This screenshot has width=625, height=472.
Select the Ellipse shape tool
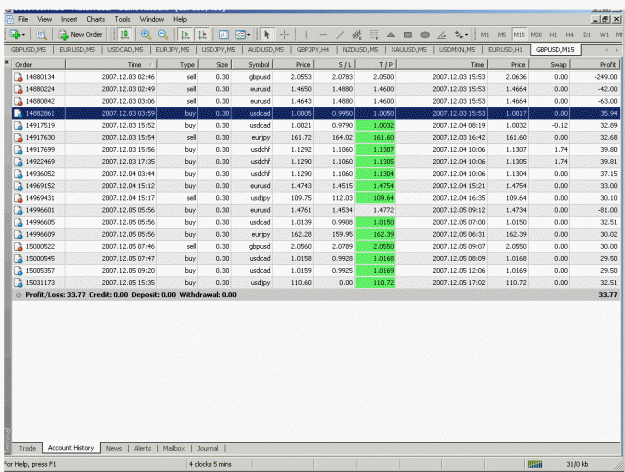(x=425, y=35)
